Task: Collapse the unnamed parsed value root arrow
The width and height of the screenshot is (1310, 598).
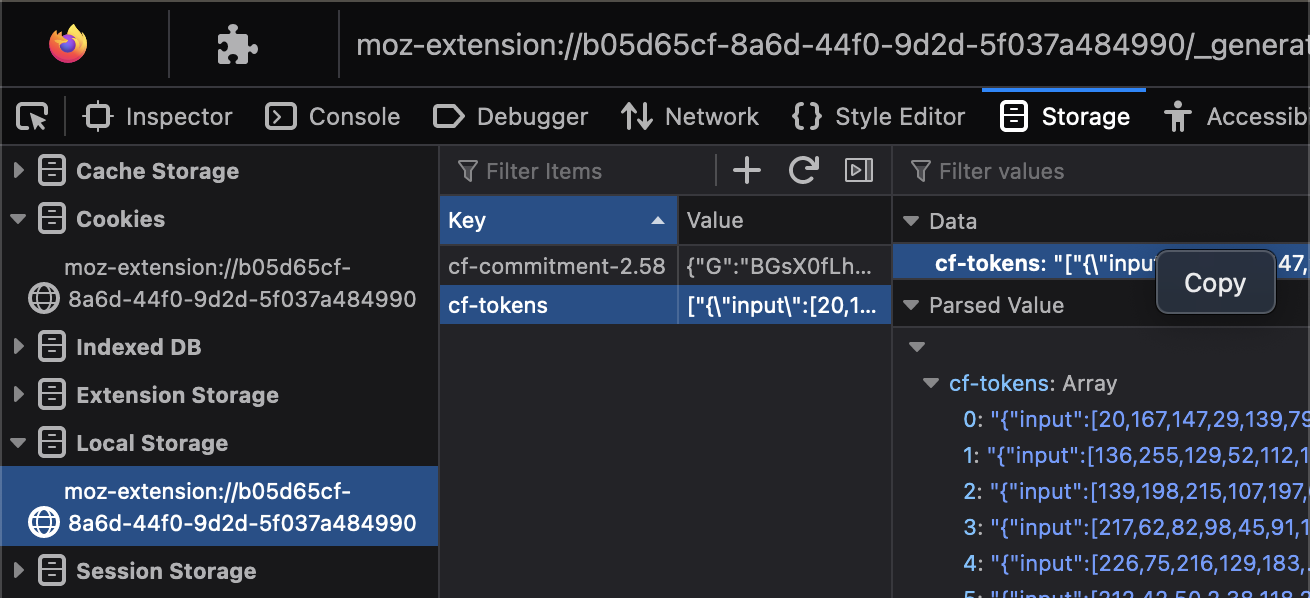Action: 916,347
